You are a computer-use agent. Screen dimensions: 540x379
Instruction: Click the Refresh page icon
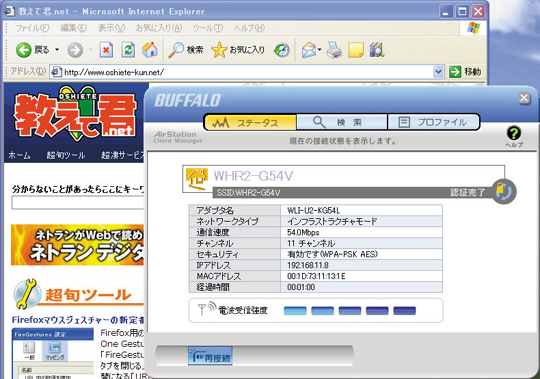128,50
